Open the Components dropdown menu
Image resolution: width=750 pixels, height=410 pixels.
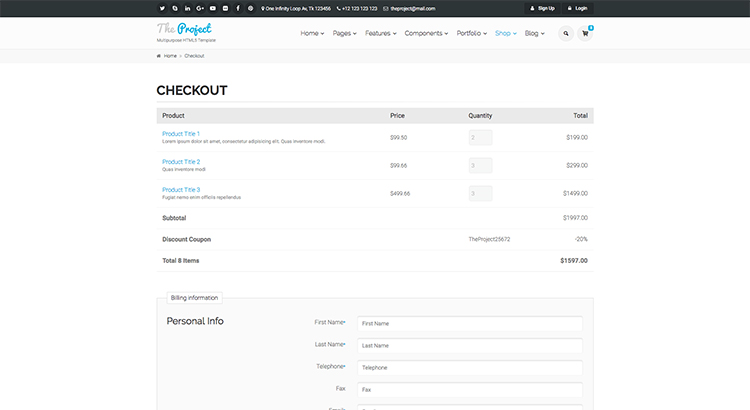(x=426, y=33)
